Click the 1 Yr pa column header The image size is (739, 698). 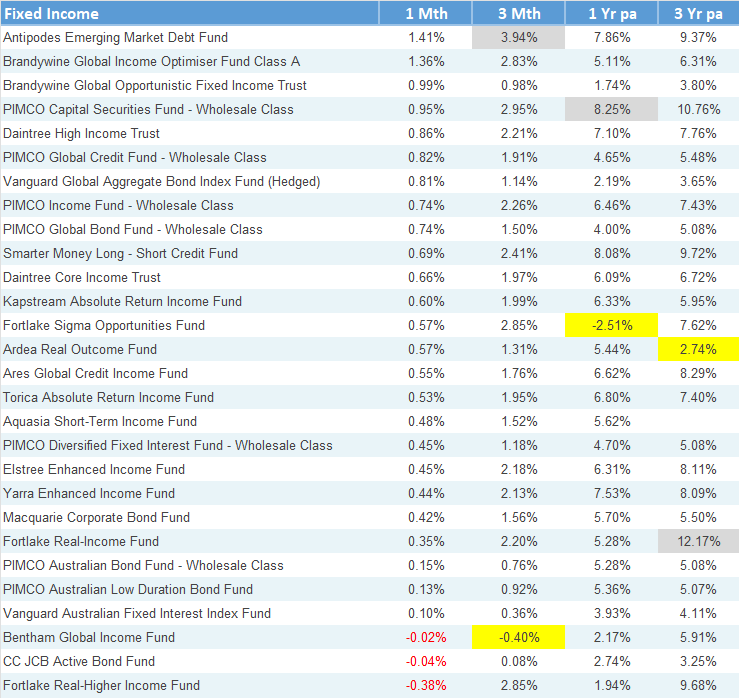coord(612,13)
